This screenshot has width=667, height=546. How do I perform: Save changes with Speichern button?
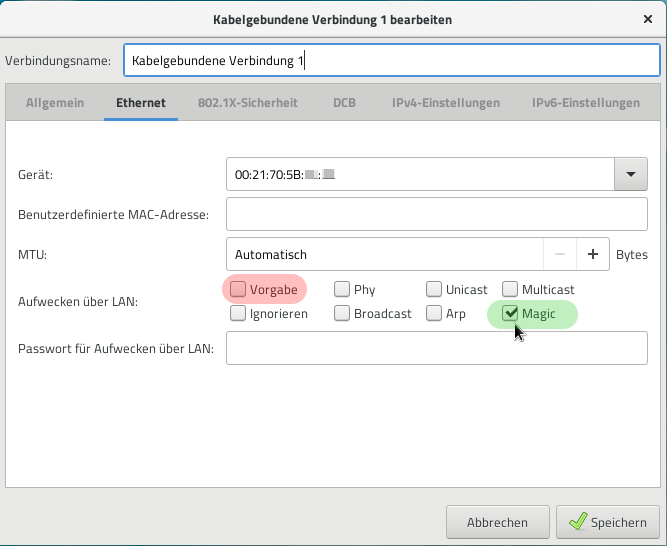(608, 522)
